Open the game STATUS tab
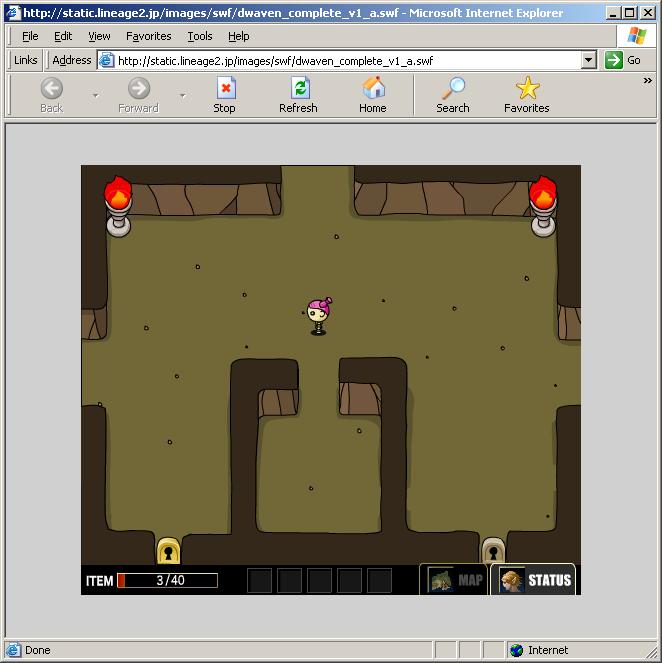Image resolution: width=662 pixels, height=663 pixels. (x=533, y=580)
